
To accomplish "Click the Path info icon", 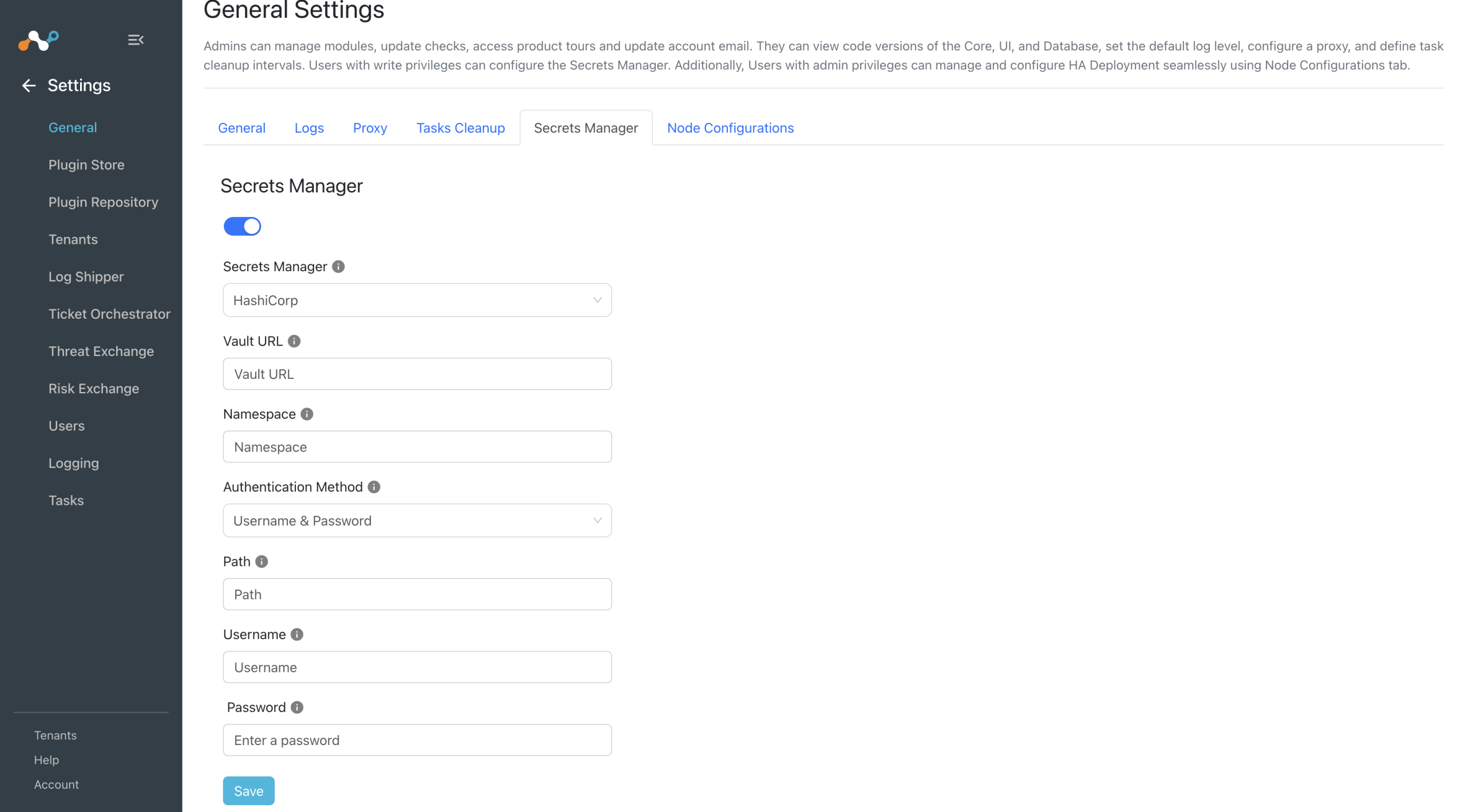I will tap(262, 561).
